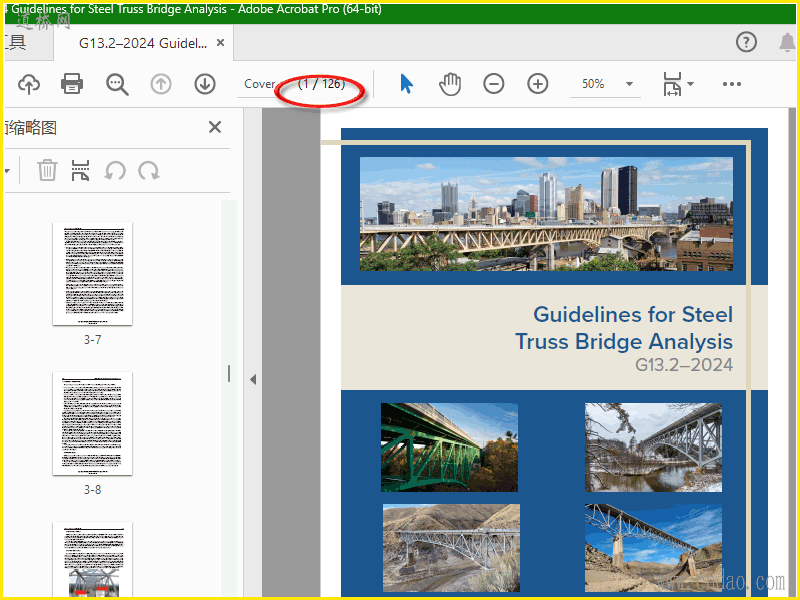Zoom in with the plus button
The image size is (800, 600).
[538, 84]
